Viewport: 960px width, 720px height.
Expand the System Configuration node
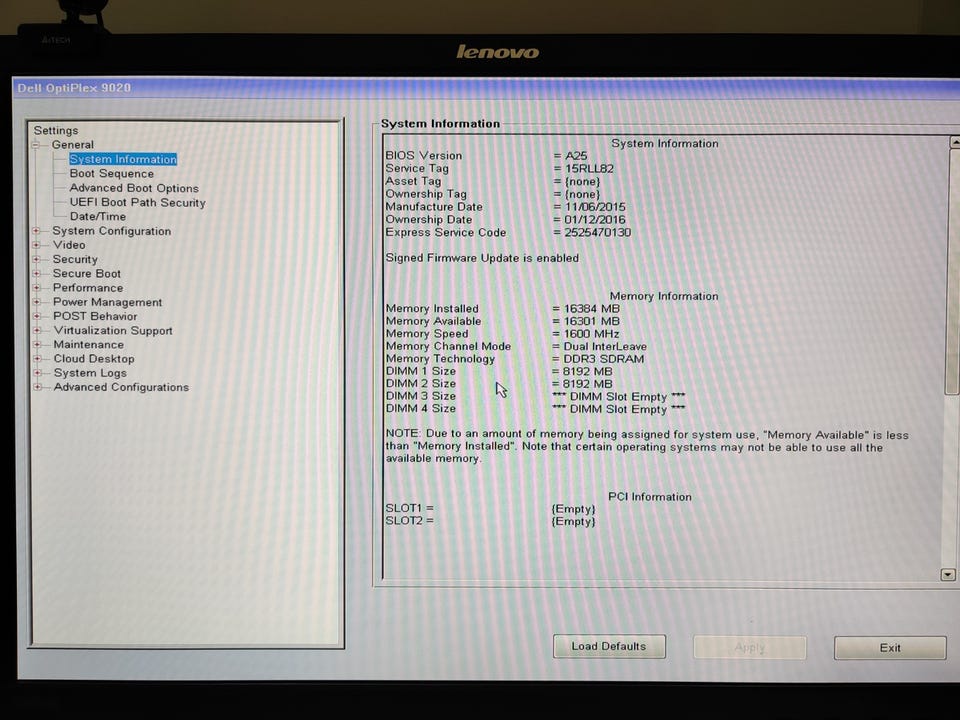(36, 231)
